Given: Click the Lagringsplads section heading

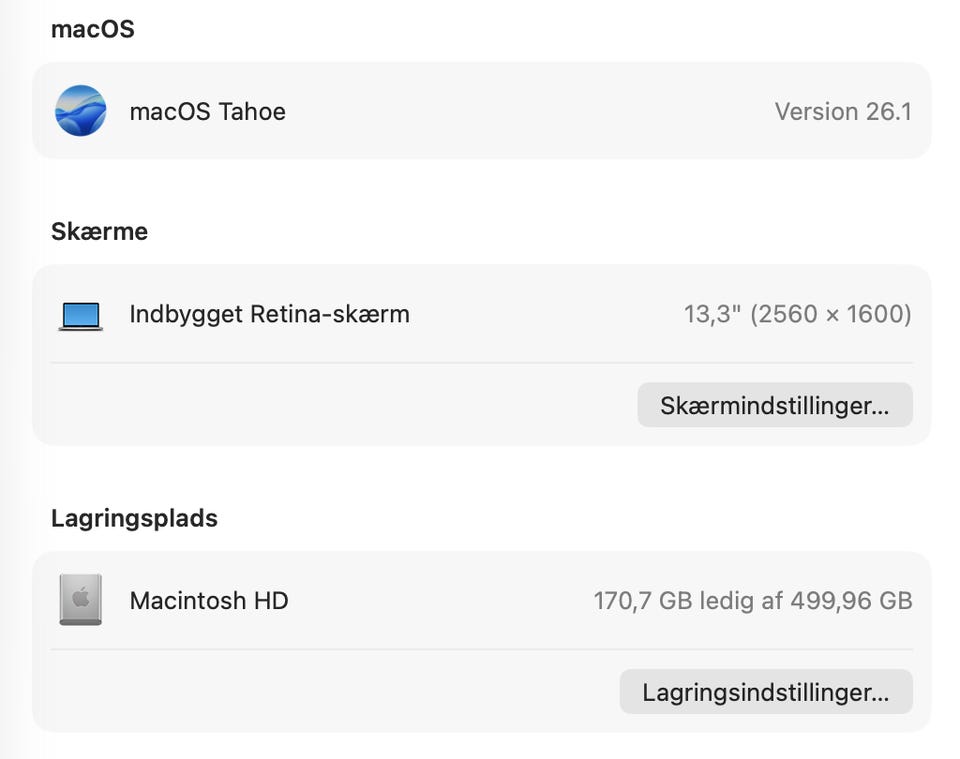Looking at the screenshot, I should click(134, 518).
